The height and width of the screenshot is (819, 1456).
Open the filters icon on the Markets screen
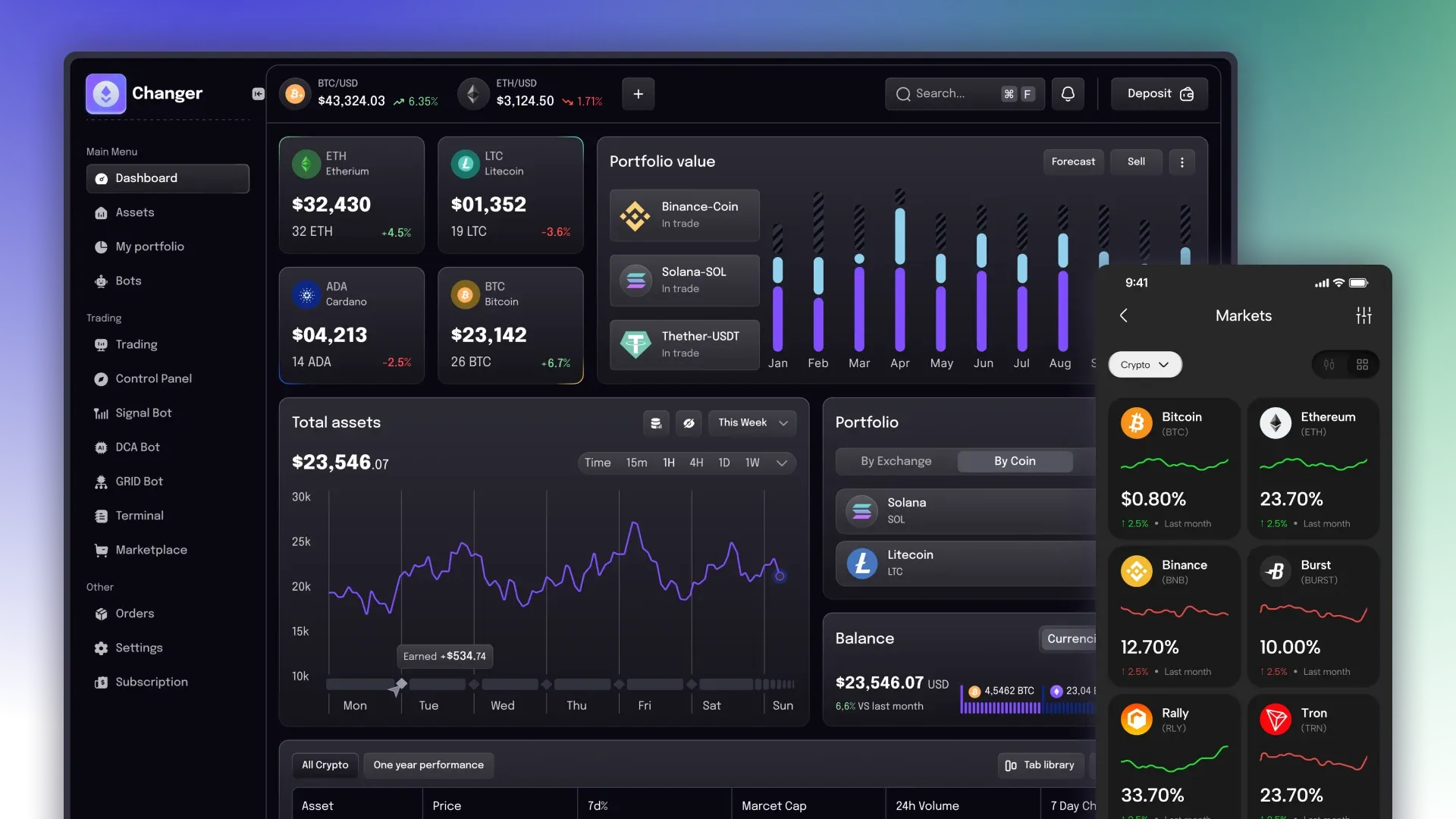click(1364, 315)
